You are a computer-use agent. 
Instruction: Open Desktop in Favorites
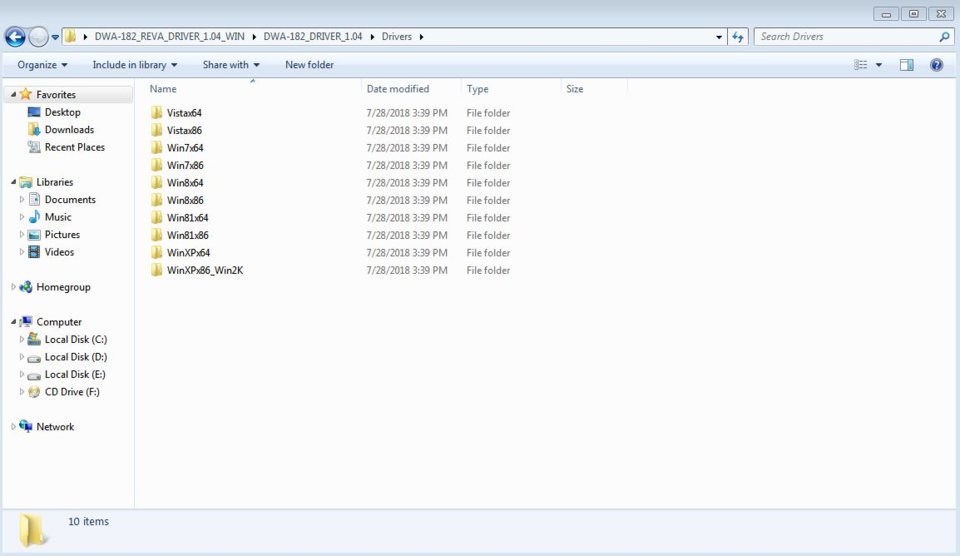click(62, 112)
